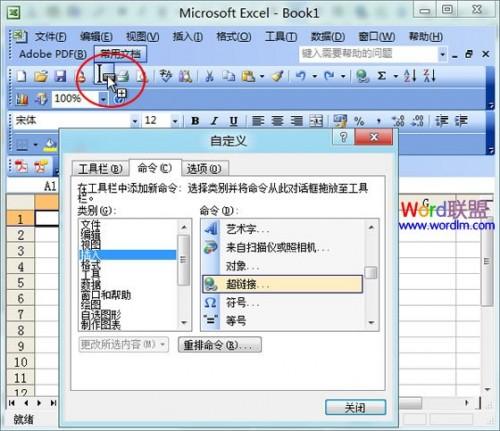Click the Decrease Decimal icon
Image resolution: width=500 pixels, height=431 pixels.
pyautogui.click(x=417, y=121)
